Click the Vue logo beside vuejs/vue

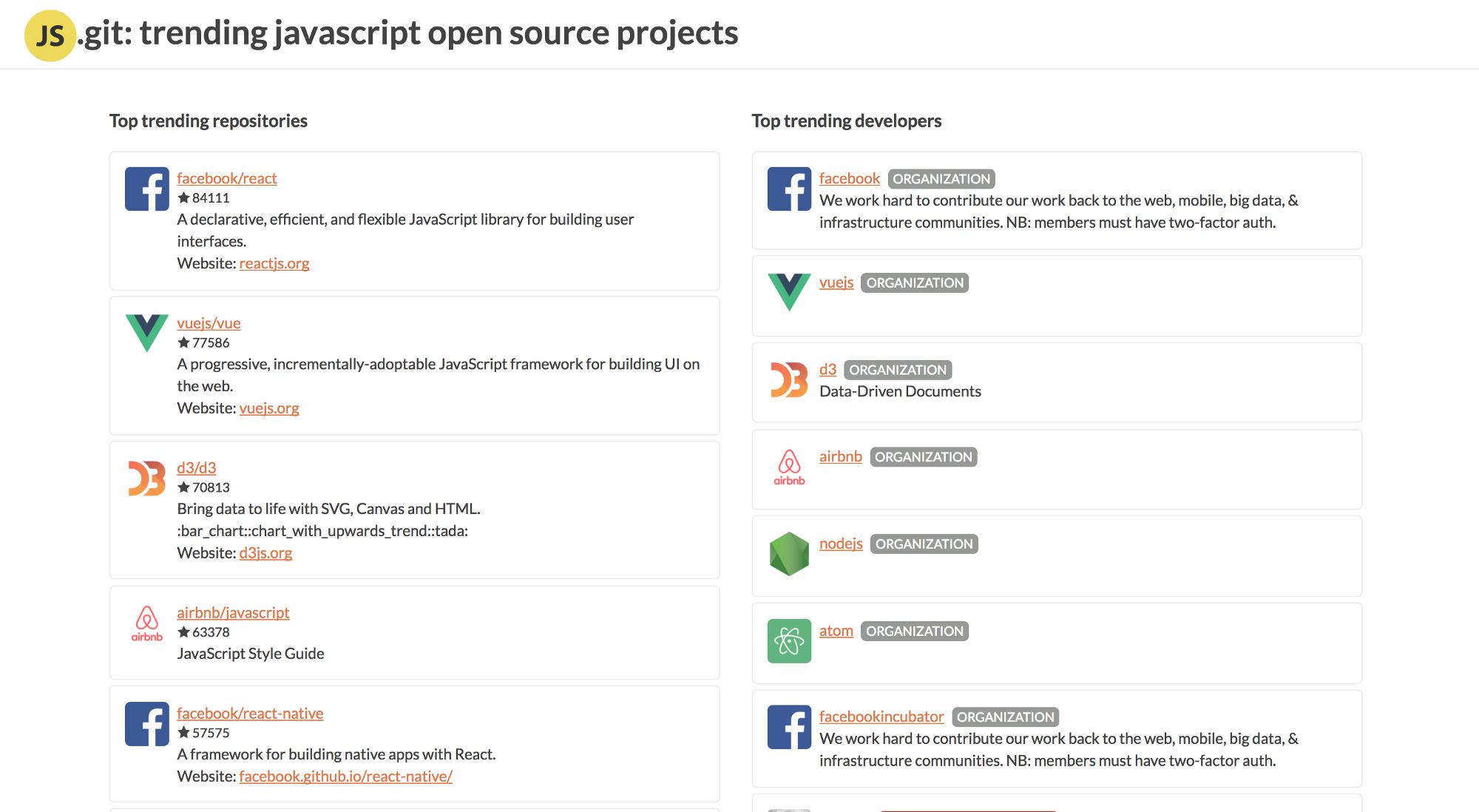point(146,333)
